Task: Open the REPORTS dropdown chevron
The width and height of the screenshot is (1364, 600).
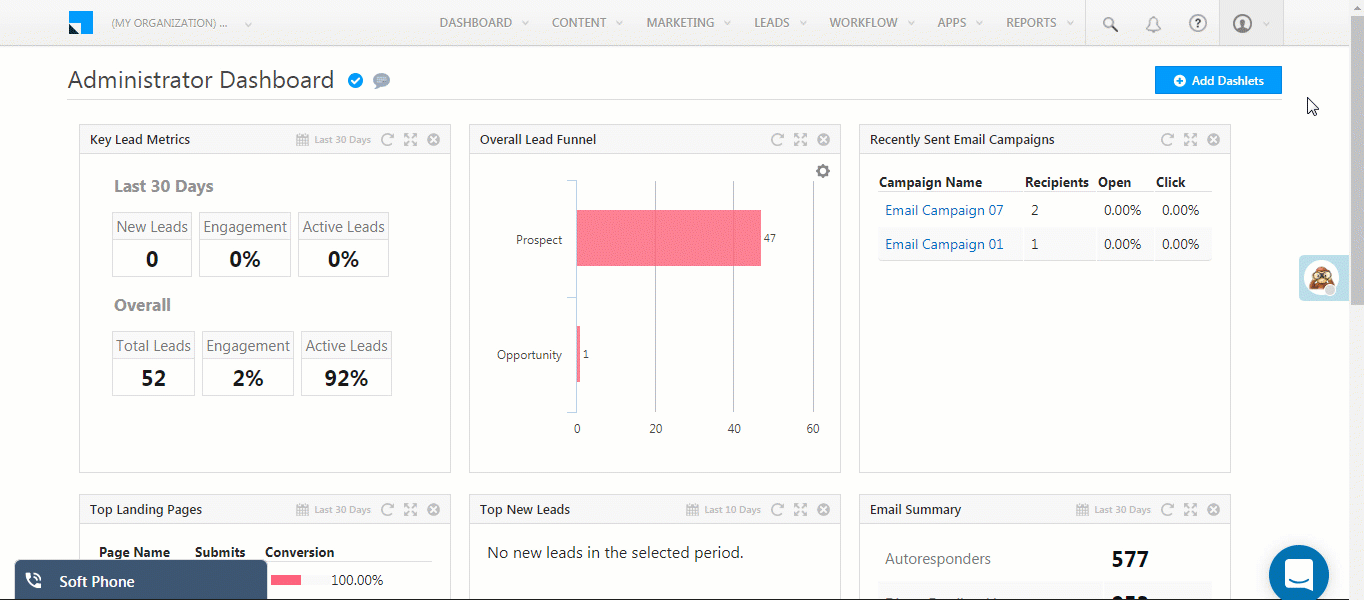Action: pos(1071,22)
